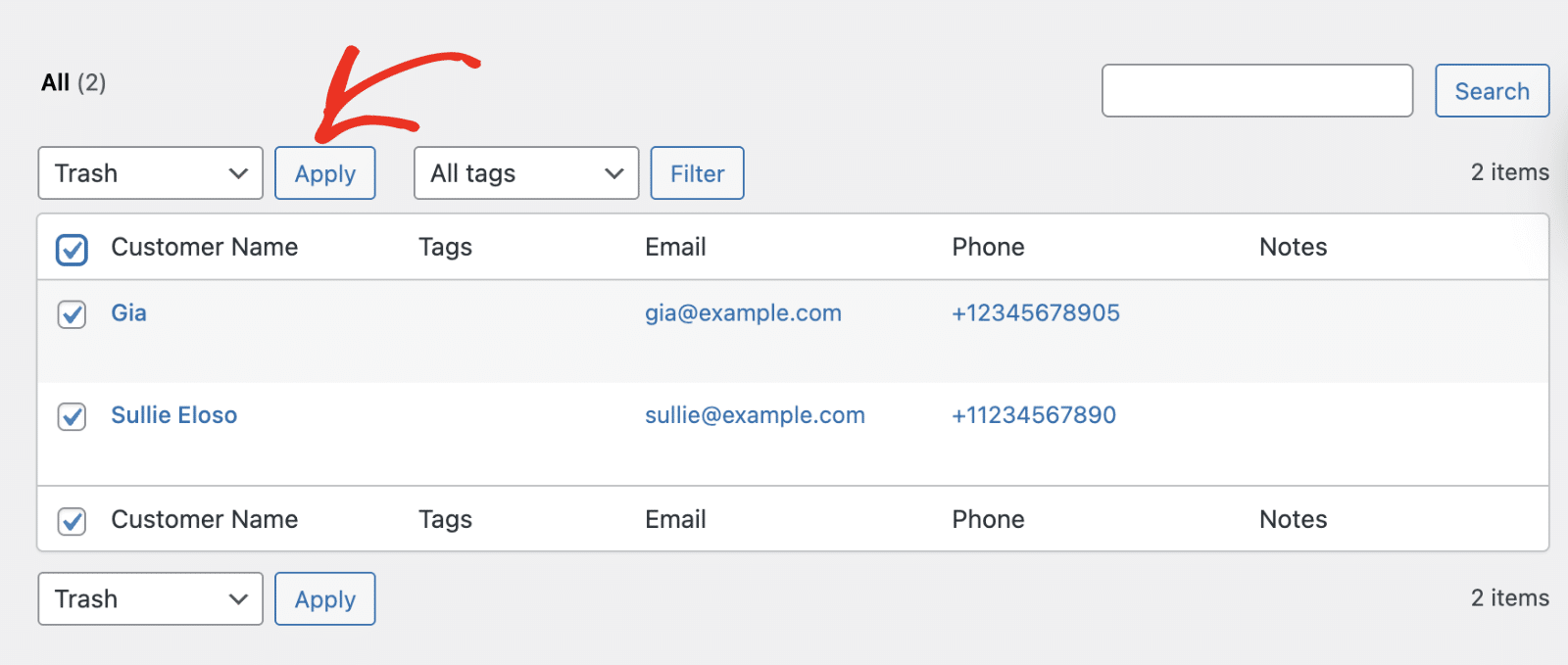Expand the All tags filter dropdown
The height and width of the screenshot is (665, 1568).
526,173
